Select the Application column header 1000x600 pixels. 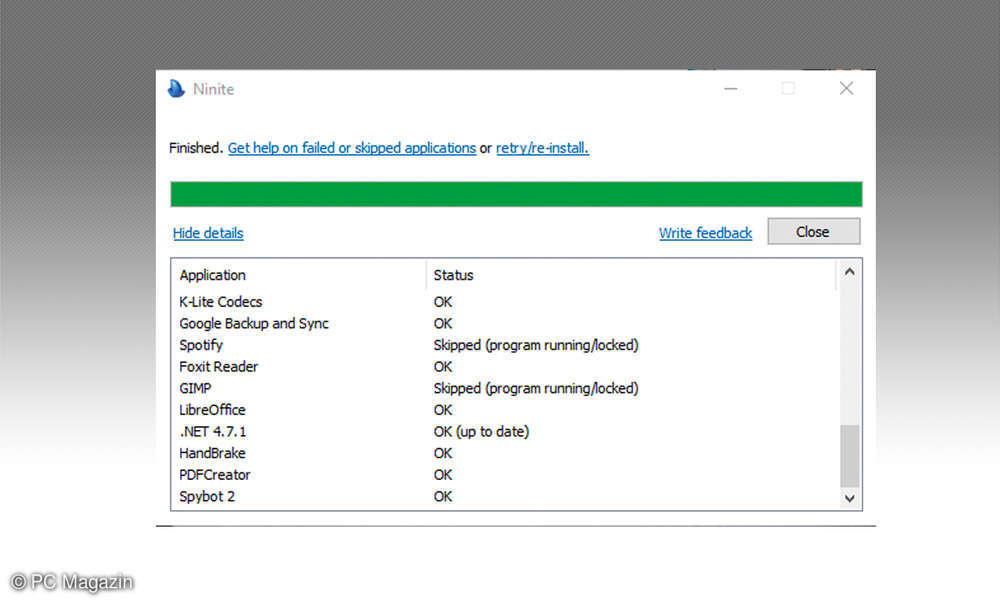[212, 275]
